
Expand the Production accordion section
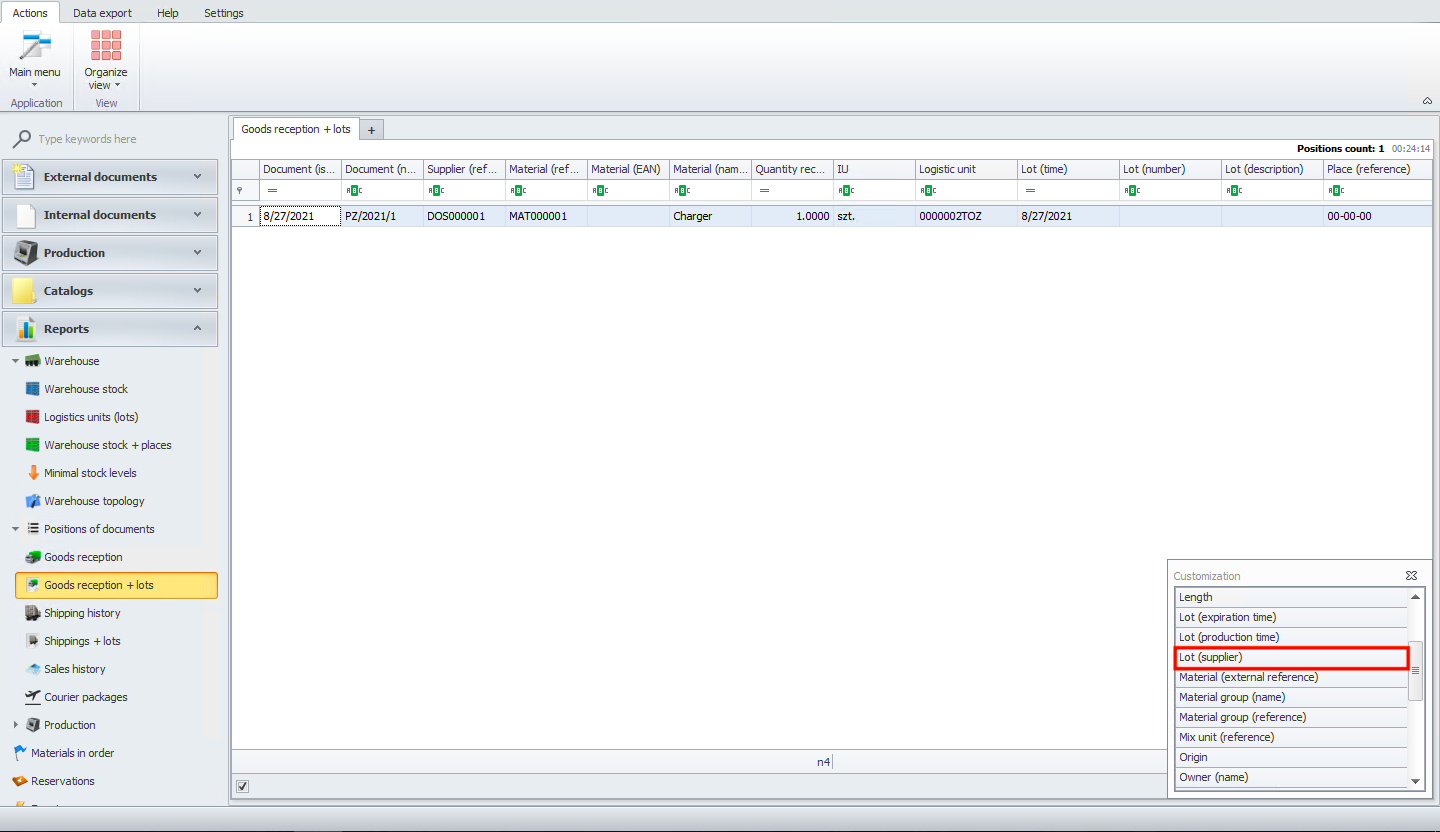coord(110,253)
